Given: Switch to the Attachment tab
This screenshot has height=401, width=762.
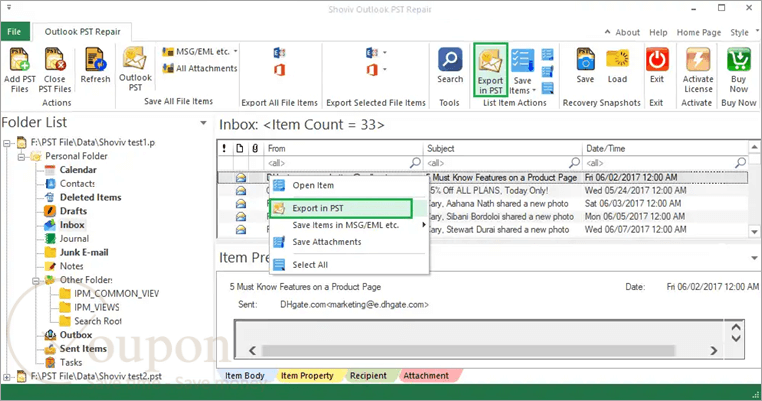Looking at the screenshot, I should coord(426,376).
